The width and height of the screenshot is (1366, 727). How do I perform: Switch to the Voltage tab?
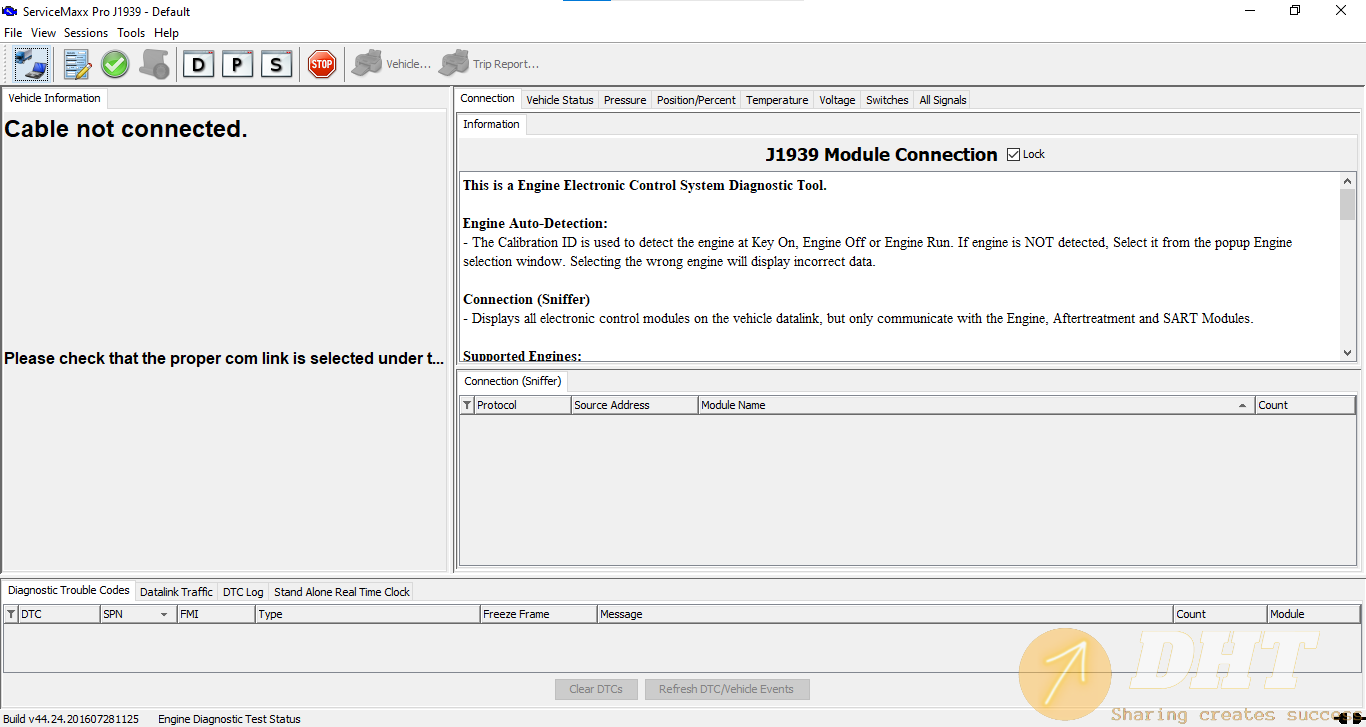pos(837,100)
